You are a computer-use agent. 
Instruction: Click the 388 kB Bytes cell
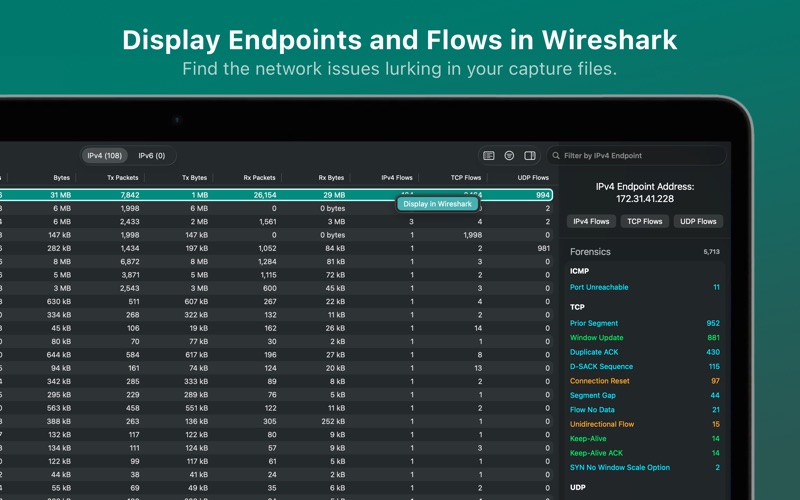(59, 421)
